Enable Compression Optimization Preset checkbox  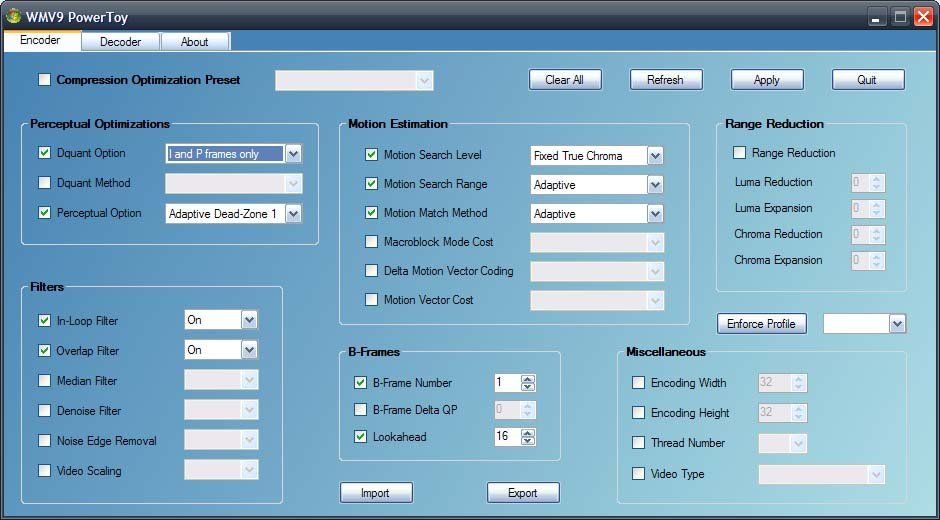coord(45,80)
